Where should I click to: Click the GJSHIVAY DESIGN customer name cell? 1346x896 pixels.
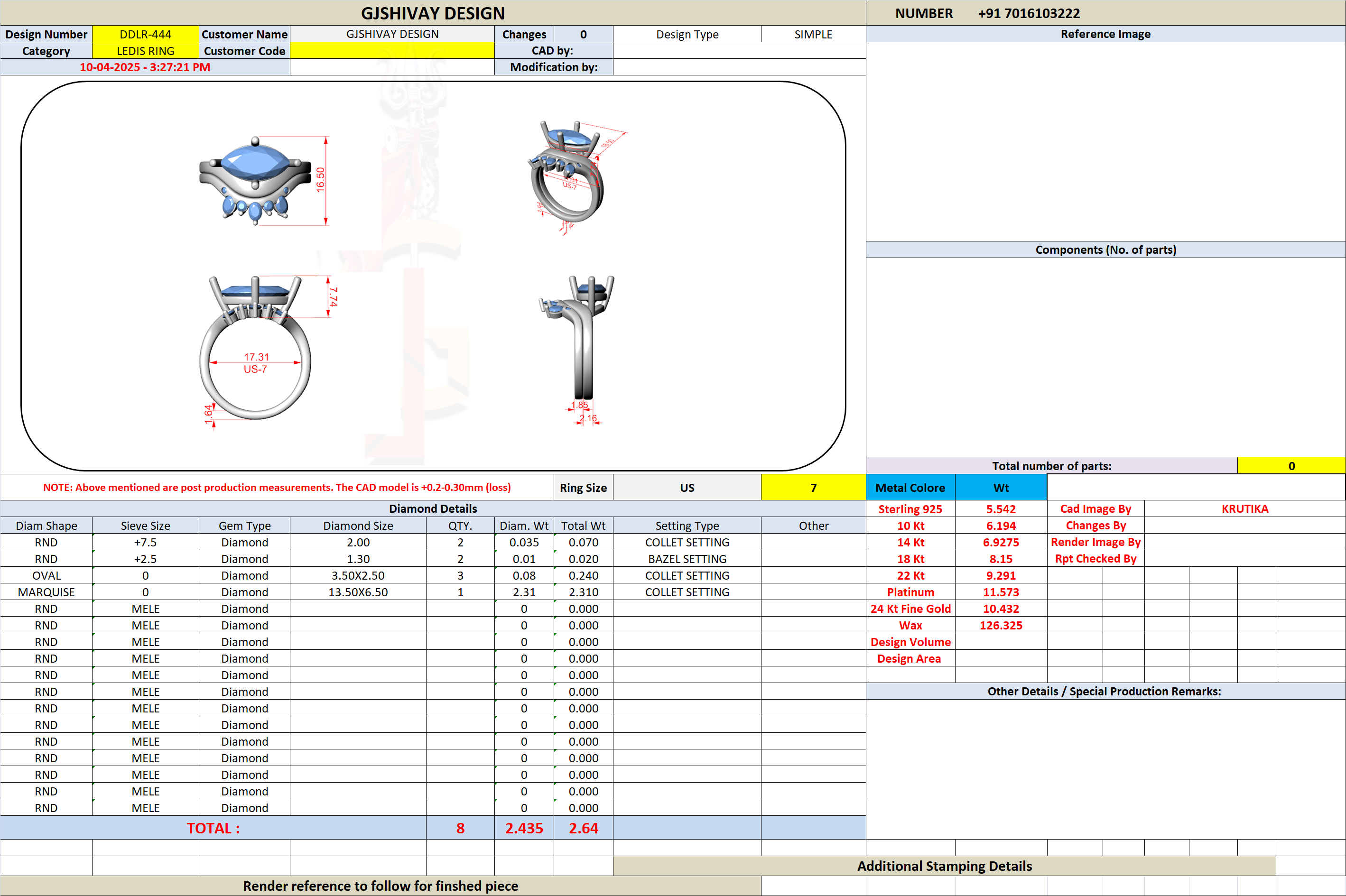click(x=392, y=34)
